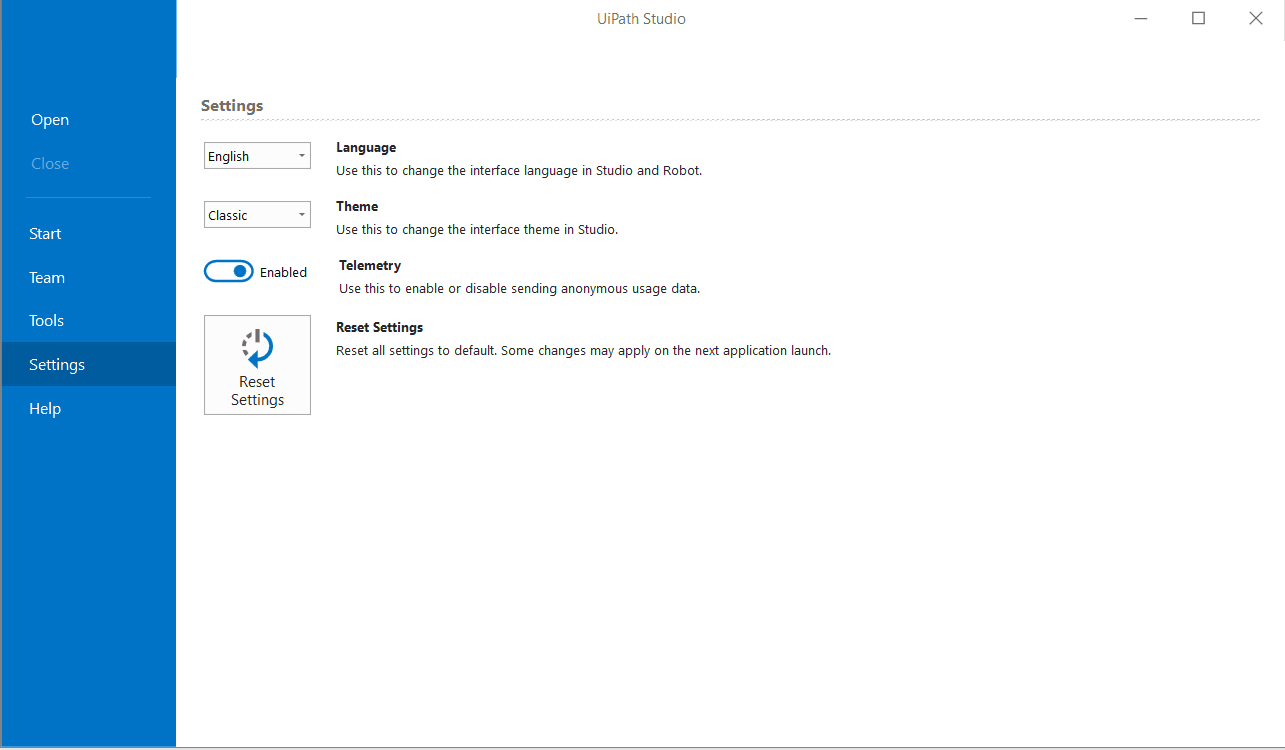Click text 'Reset all settings to default'

coord(415,351)
